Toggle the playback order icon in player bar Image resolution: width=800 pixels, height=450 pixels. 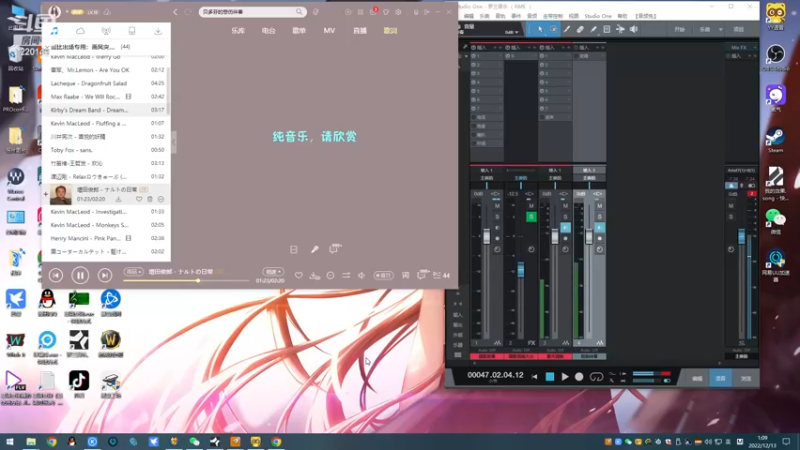point(346,276)
